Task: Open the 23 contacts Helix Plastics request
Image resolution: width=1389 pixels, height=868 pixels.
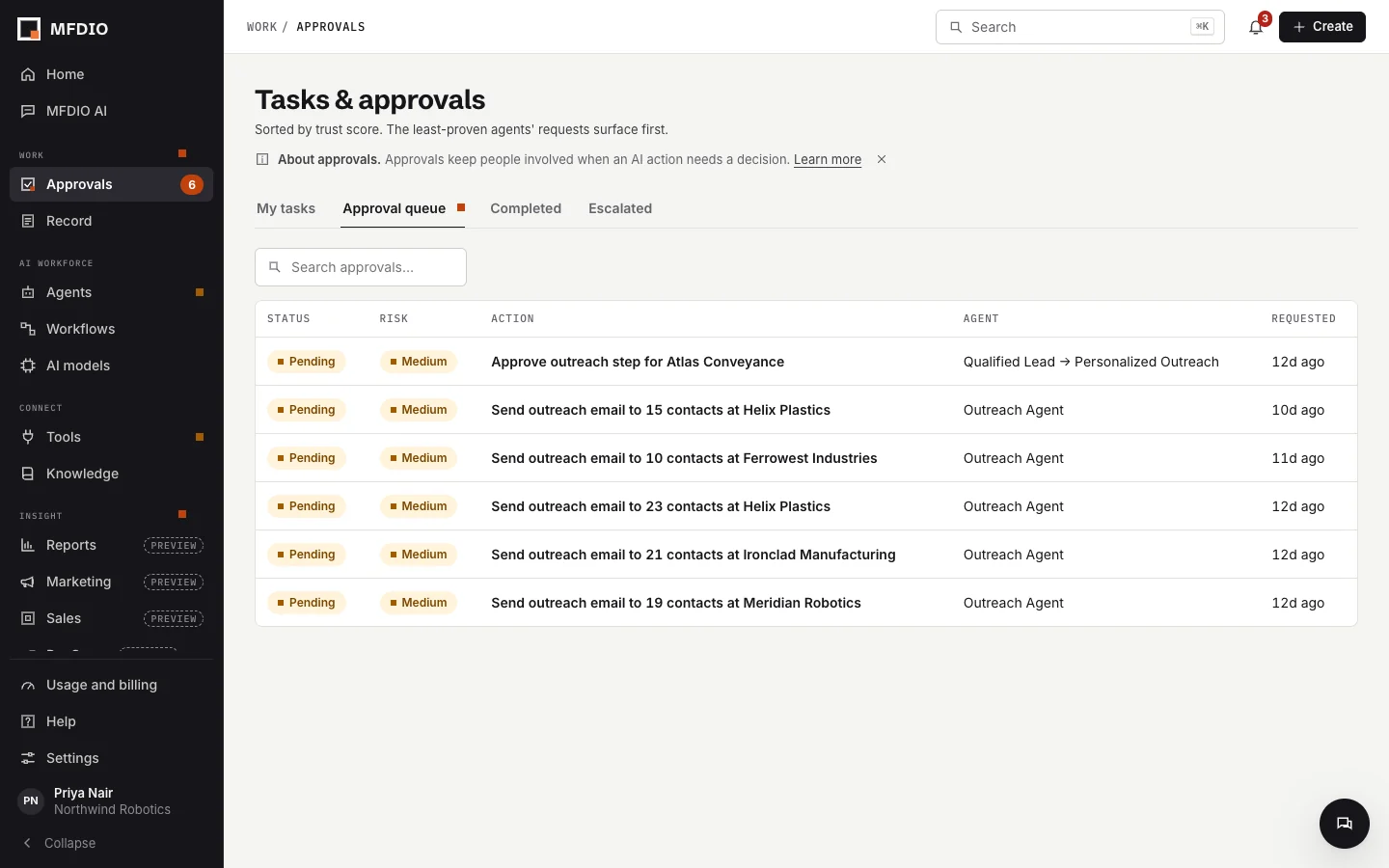Action: pyautogui.click(x=661, y=506)
